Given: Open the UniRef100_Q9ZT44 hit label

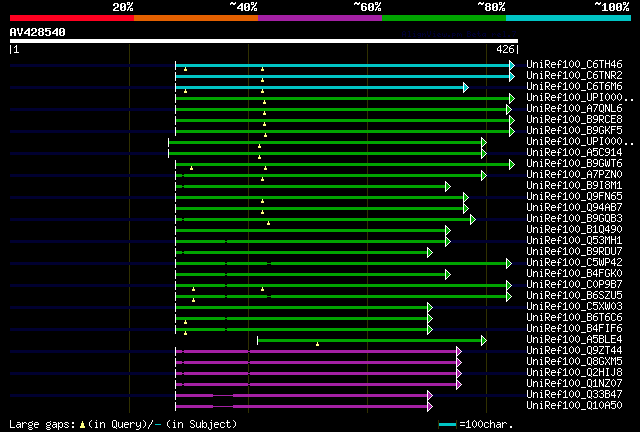Looking at the screenshot, I should (x=574, y=351).
